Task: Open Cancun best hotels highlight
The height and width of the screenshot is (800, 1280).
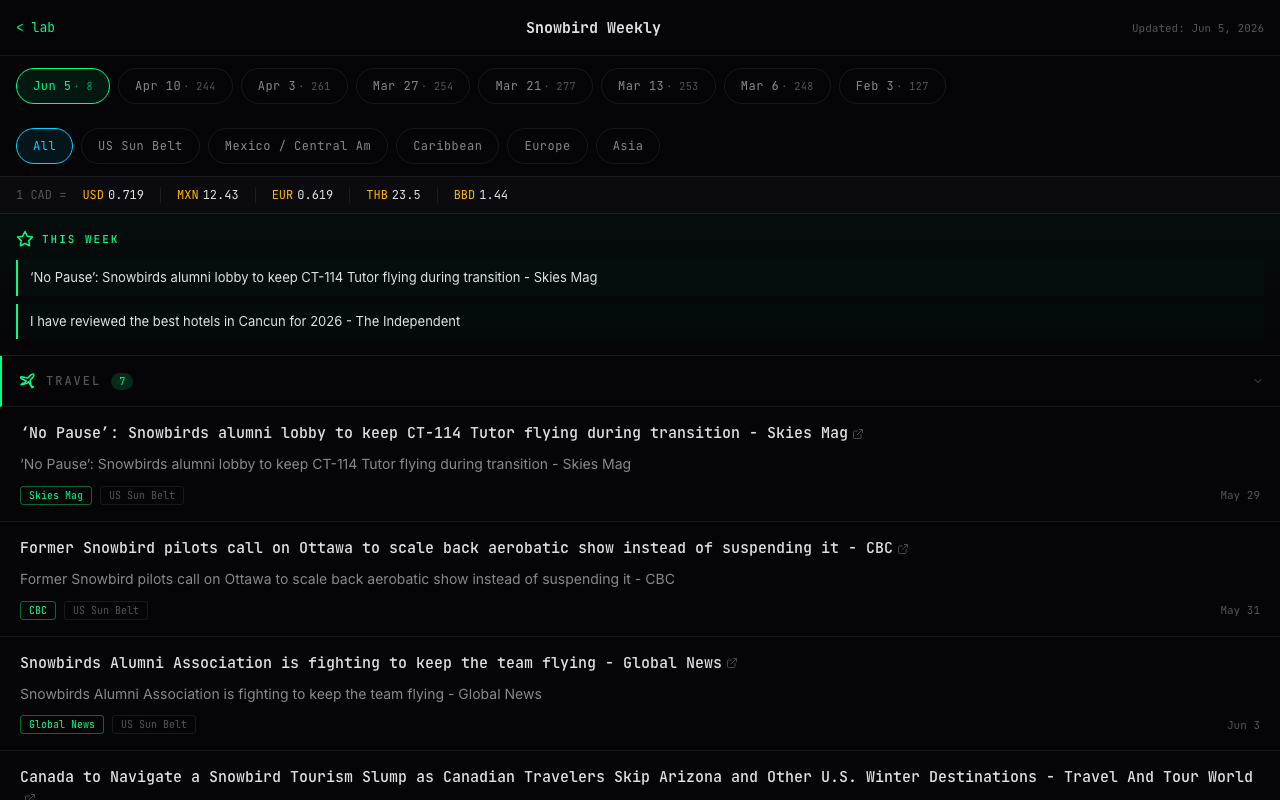Action: (x=640, y=322)
